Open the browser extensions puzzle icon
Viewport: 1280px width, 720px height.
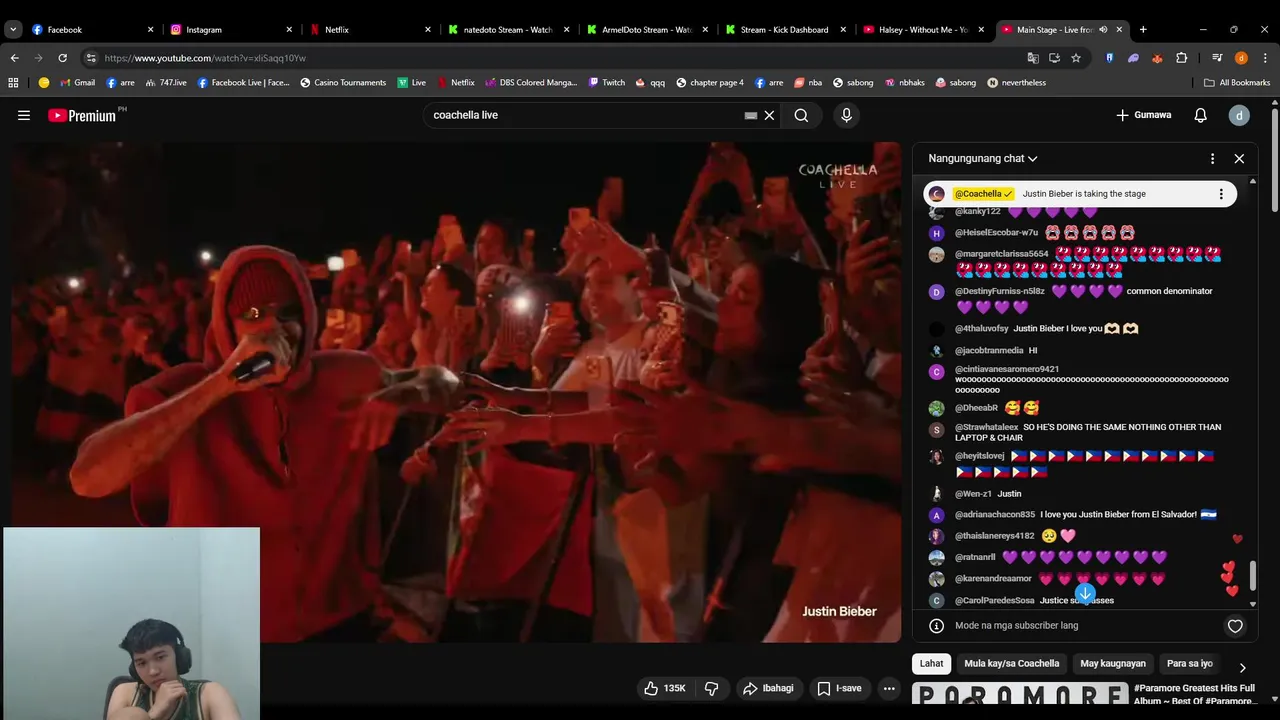1182,58
